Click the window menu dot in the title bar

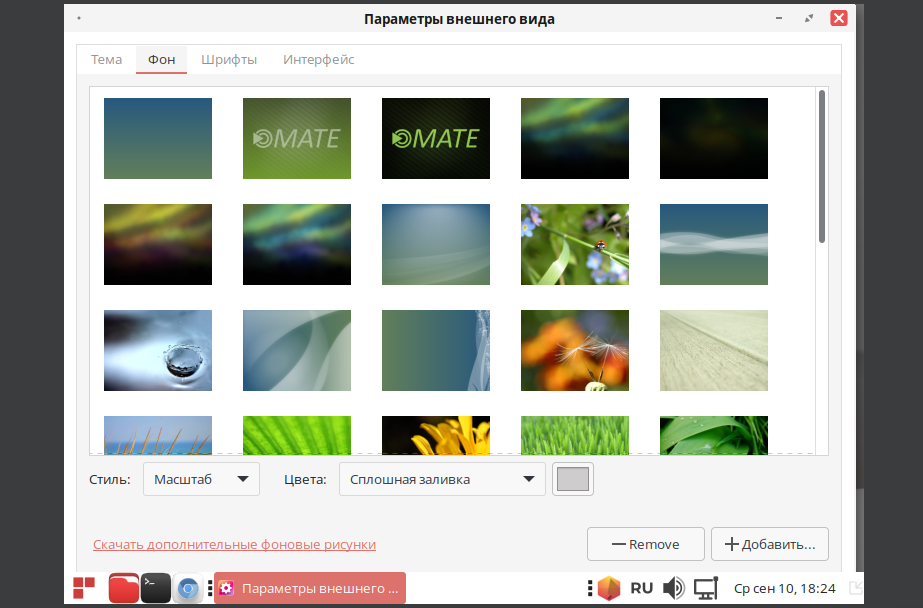click(x=79, y=18)
